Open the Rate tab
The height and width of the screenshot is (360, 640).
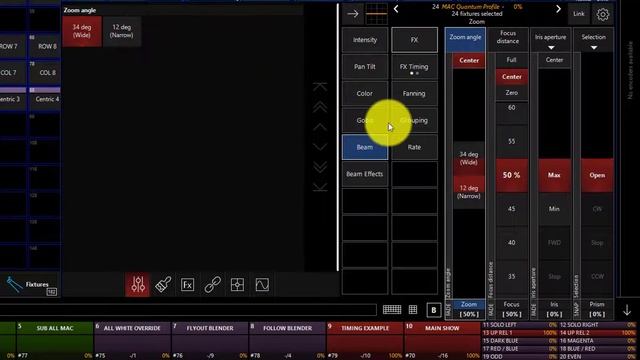coord(414,147)
